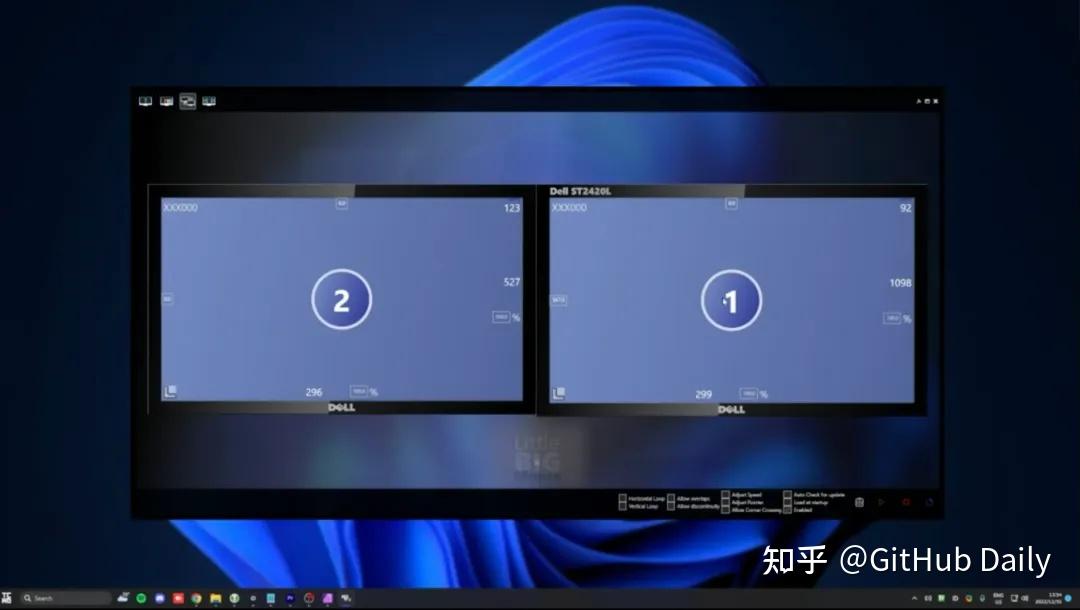The height and width of the screenshot is (610, 1080).
Task: Toggle the Enabled checkbox
Action: (787, 510)
